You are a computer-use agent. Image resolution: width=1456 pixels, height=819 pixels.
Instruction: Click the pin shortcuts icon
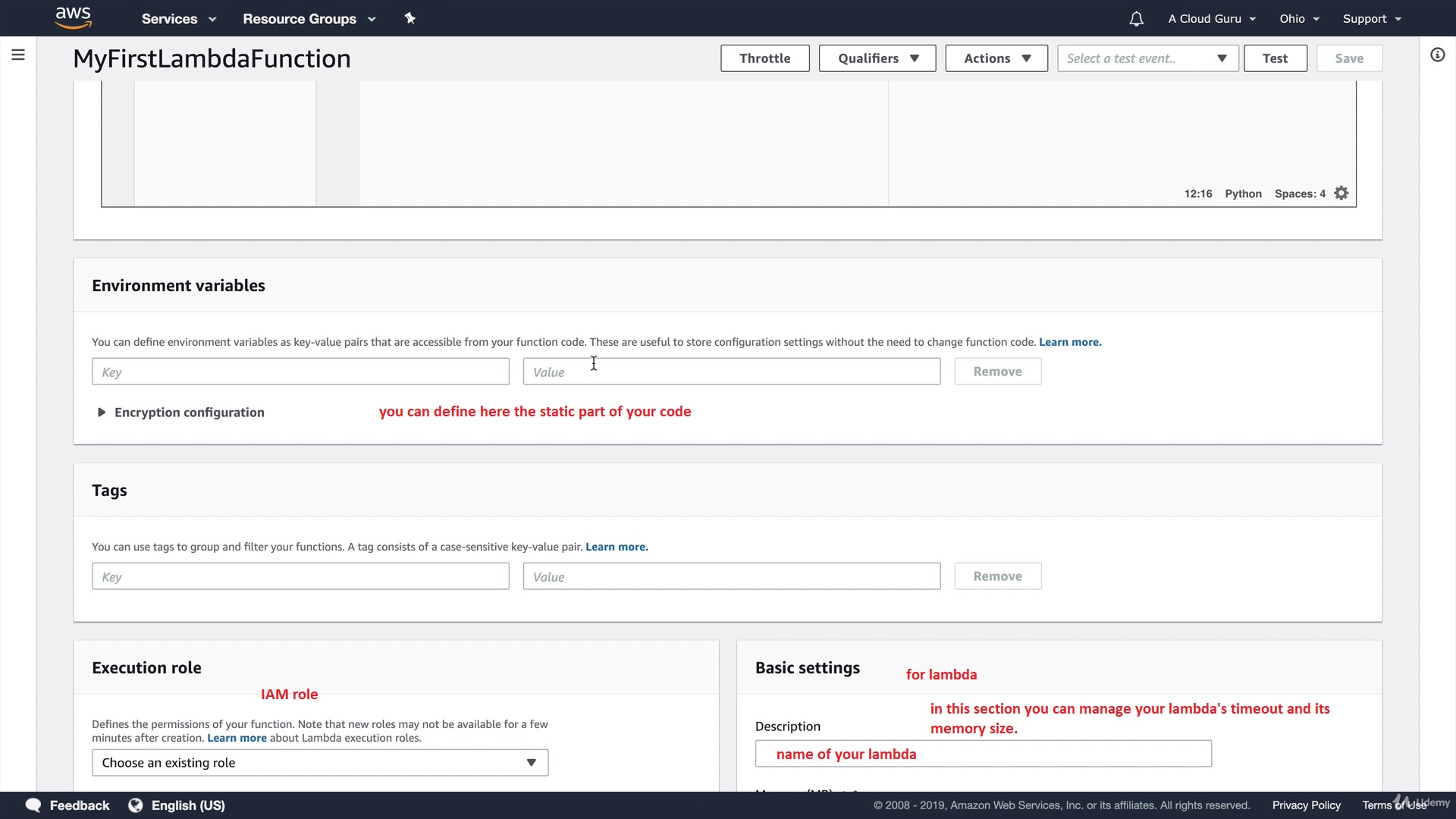coord(410,18)
